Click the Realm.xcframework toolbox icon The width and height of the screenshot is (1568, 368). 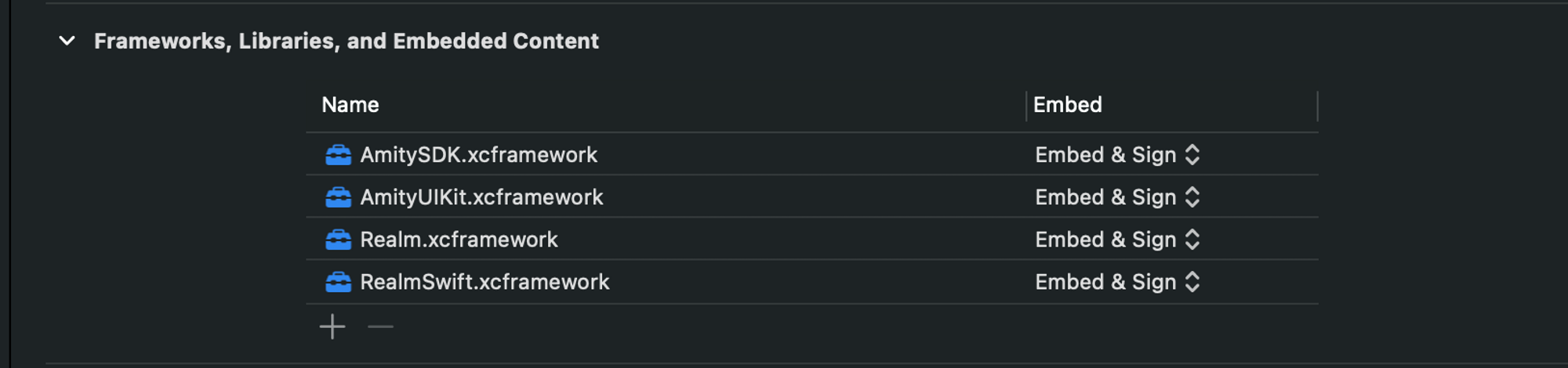pos(338,240)
